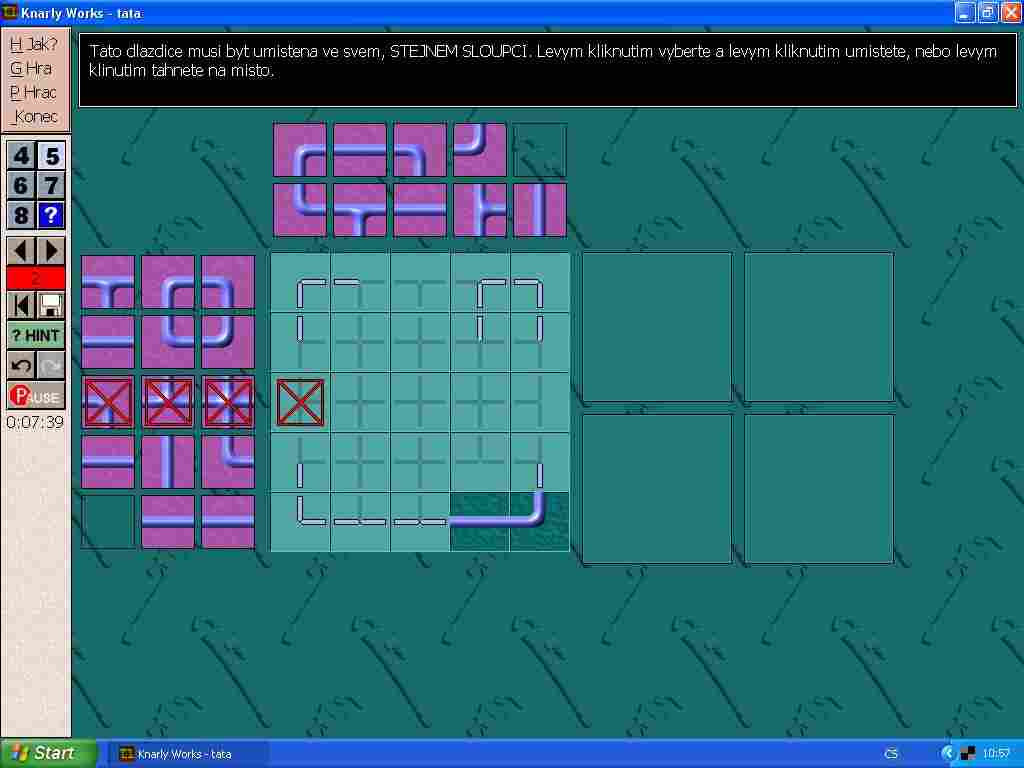Select puzzle size 8

21,215
